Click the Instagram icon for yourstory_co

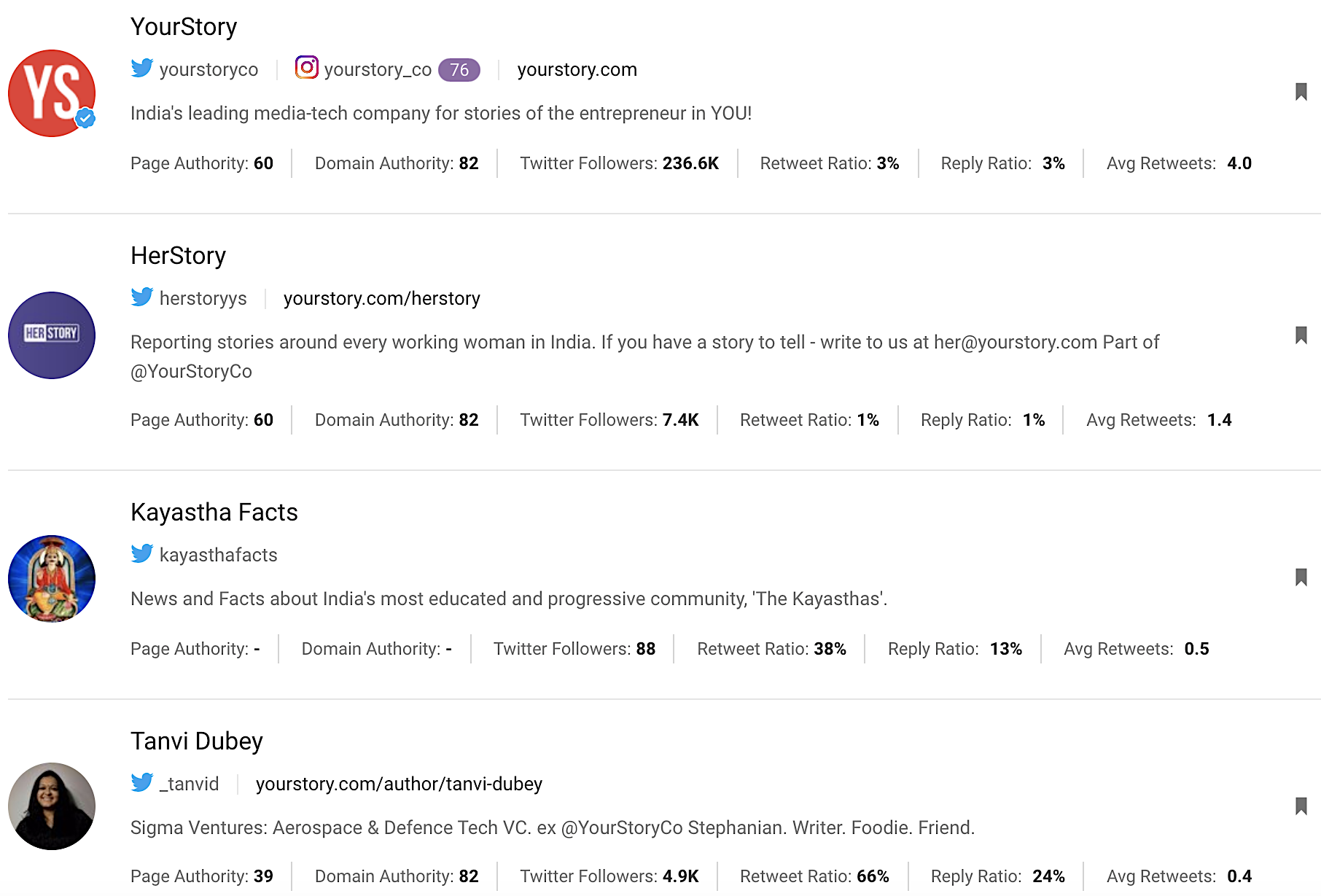[x=307, y=68]
